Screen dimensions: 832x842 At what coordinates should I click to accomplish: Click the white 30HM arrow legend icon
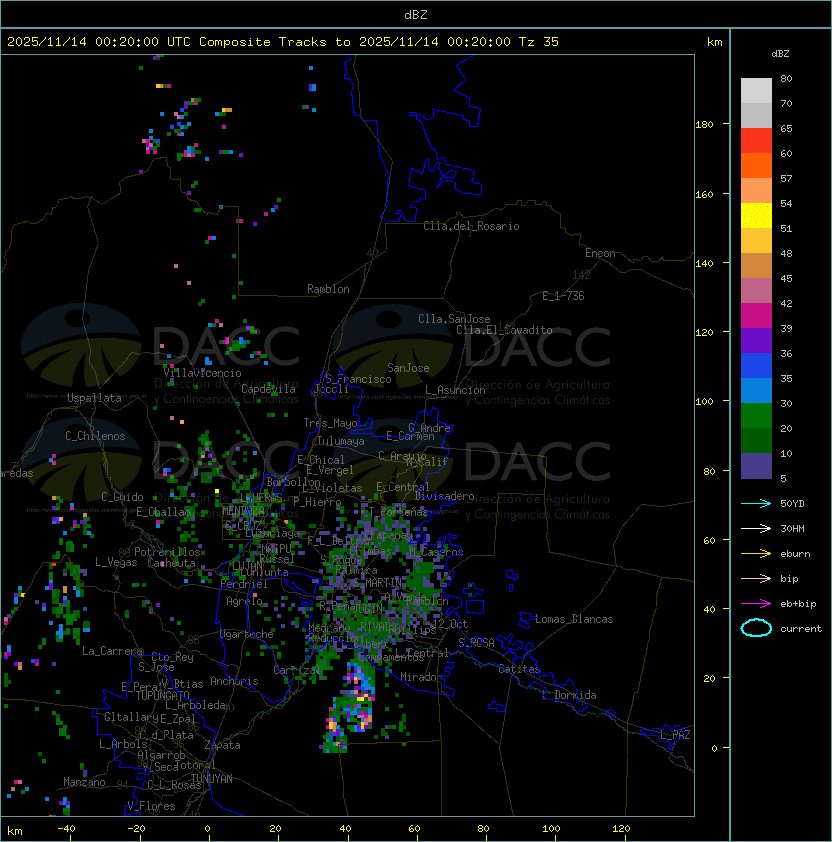click(756, 528)
